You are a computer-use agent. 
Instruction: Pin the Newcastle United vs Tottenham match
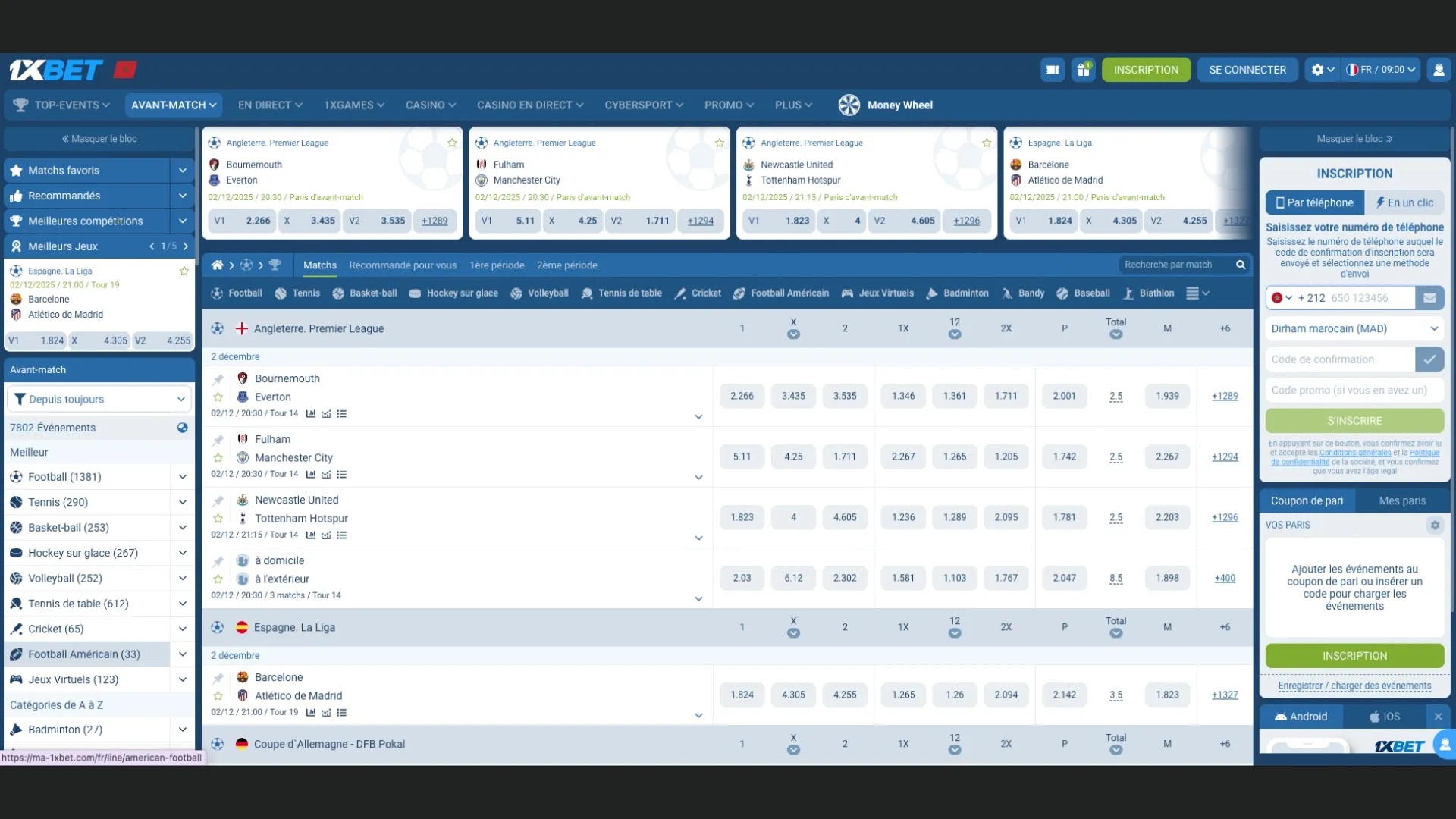tap(219, 500)
